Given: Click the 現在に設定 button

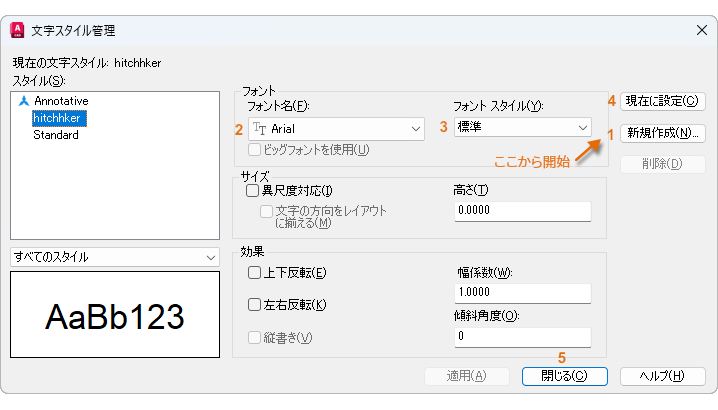Looking at the screenshot, I should coord(664,101).
